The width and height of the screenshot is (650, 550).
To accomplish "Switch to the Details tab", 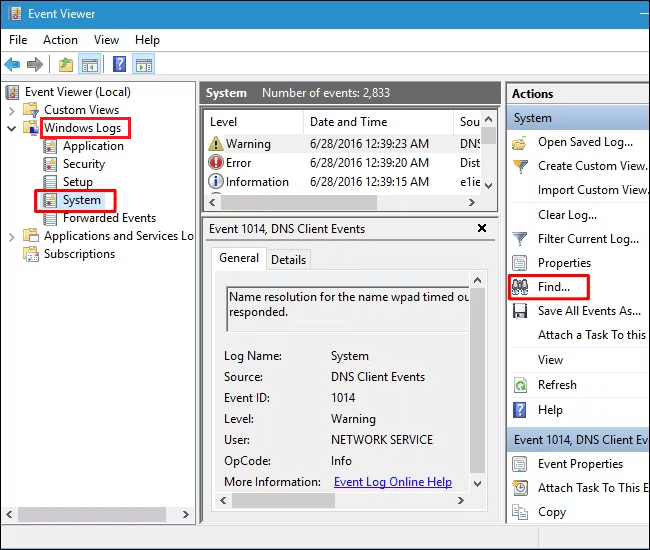I will click(288, 259).
